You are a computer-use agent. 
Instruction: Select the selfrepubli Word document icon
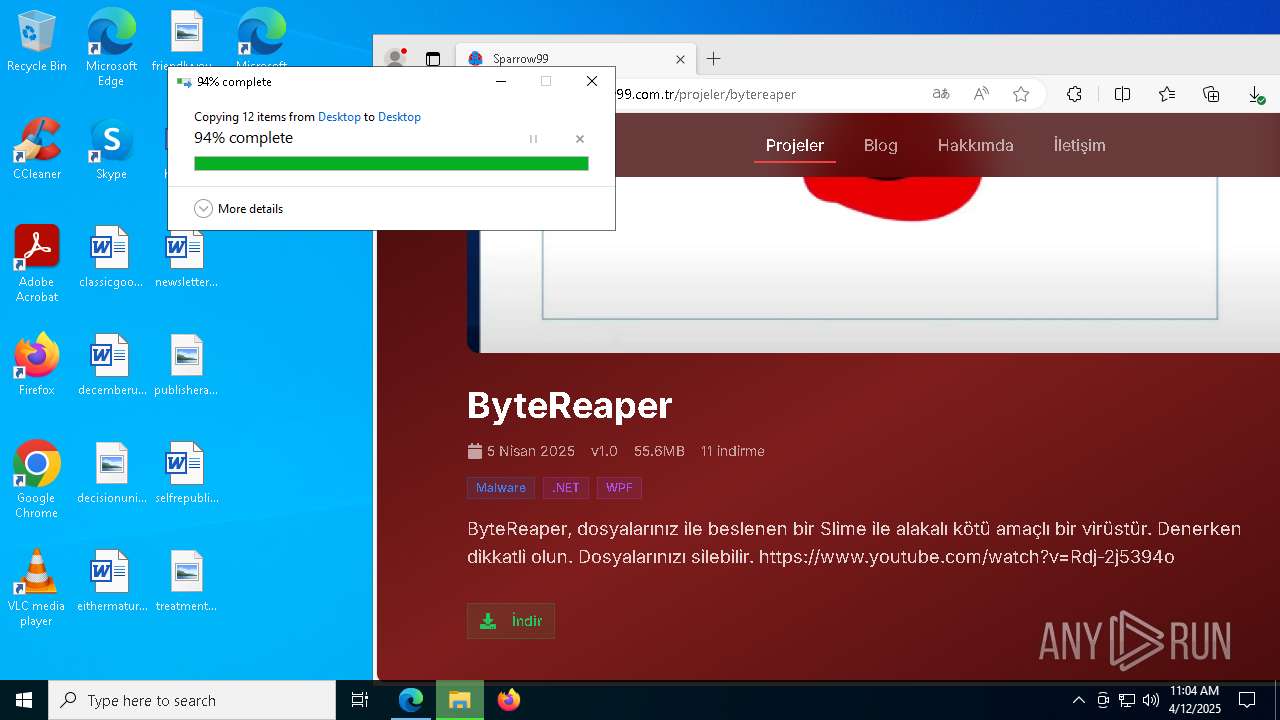click(x=186, y=474)
